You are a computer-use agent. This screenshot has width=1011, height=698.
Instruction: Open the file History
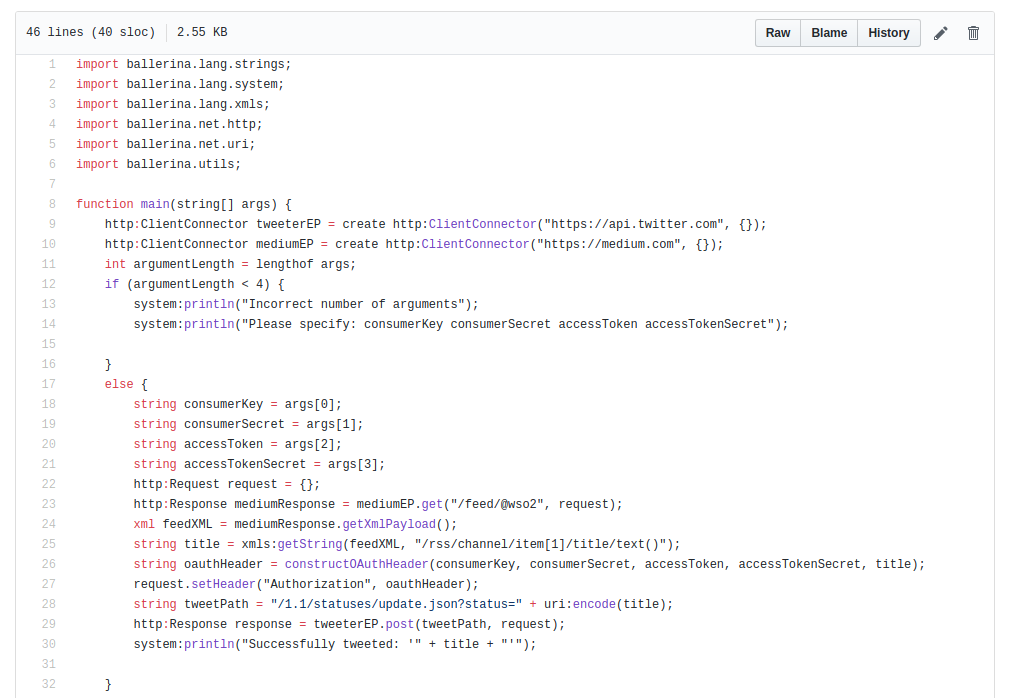[x=888, y=32]
